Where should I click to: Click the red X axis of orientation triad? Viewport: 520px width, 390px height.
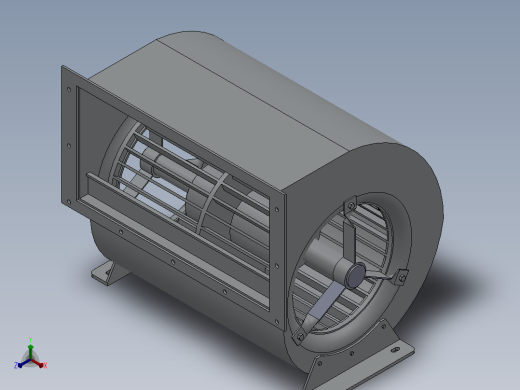pyautogui.click(x=38, y=363)
